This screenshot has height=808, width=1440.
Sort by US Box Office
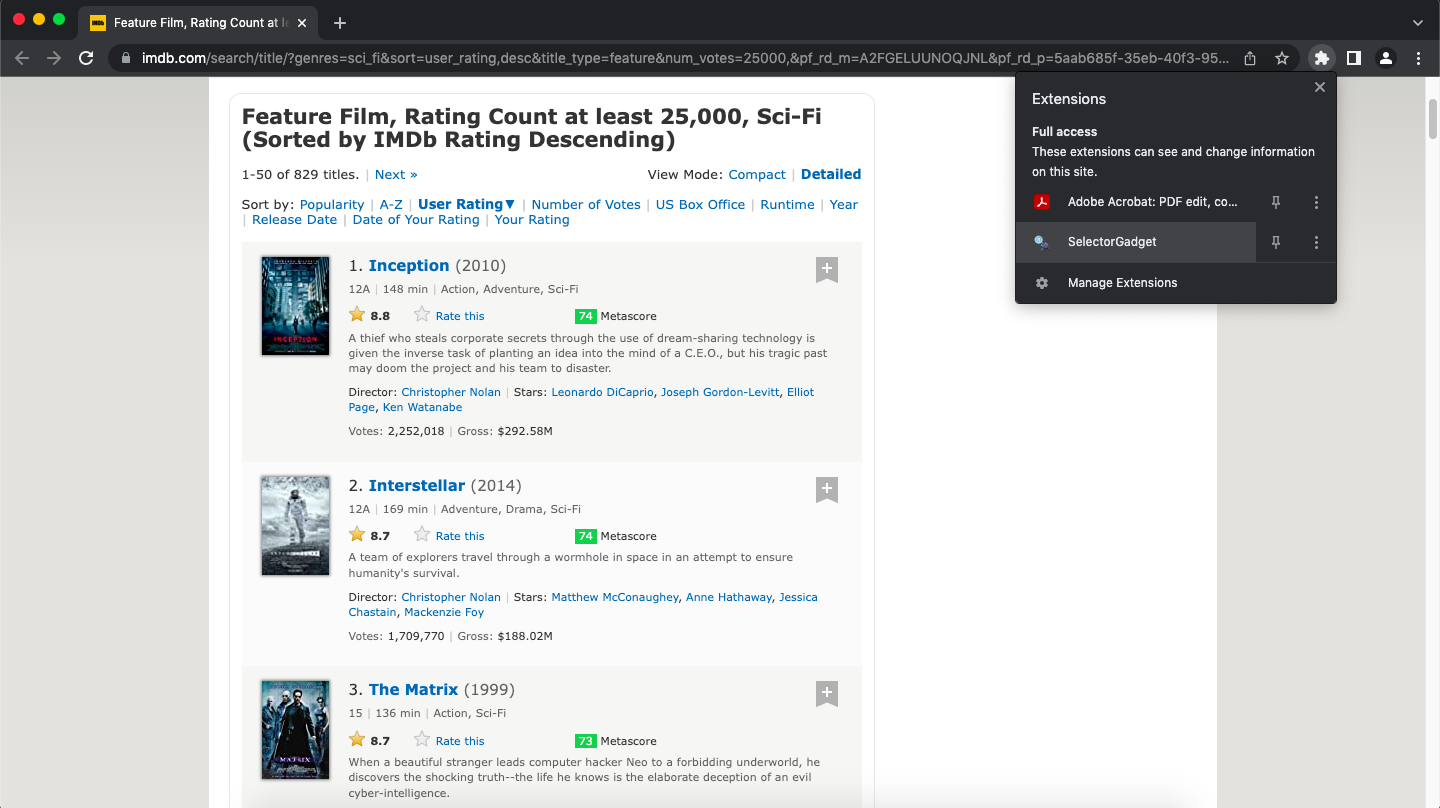tap(700, 205)
